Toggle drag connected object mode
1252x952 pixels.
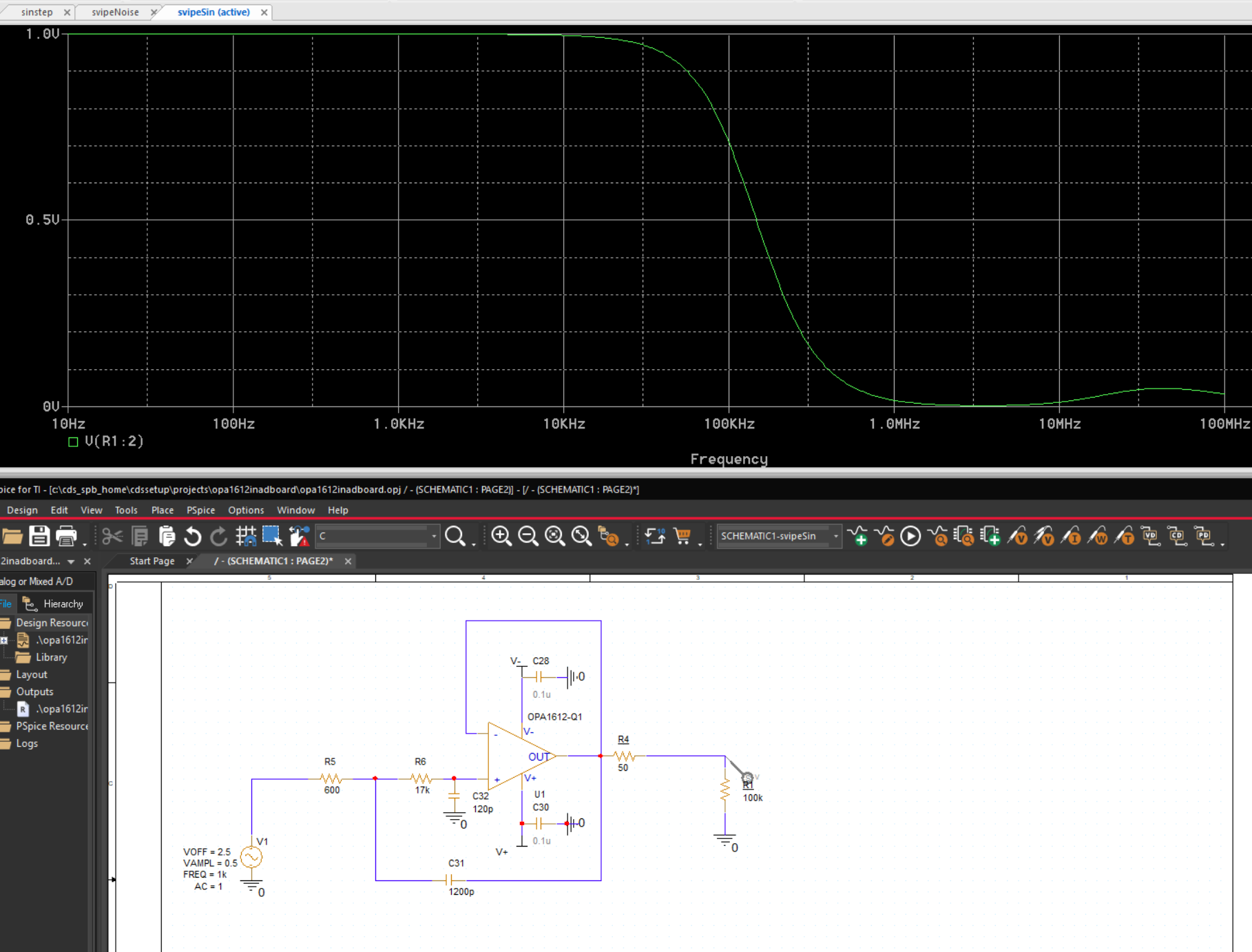pyautogui.click(x=299, y=536)
